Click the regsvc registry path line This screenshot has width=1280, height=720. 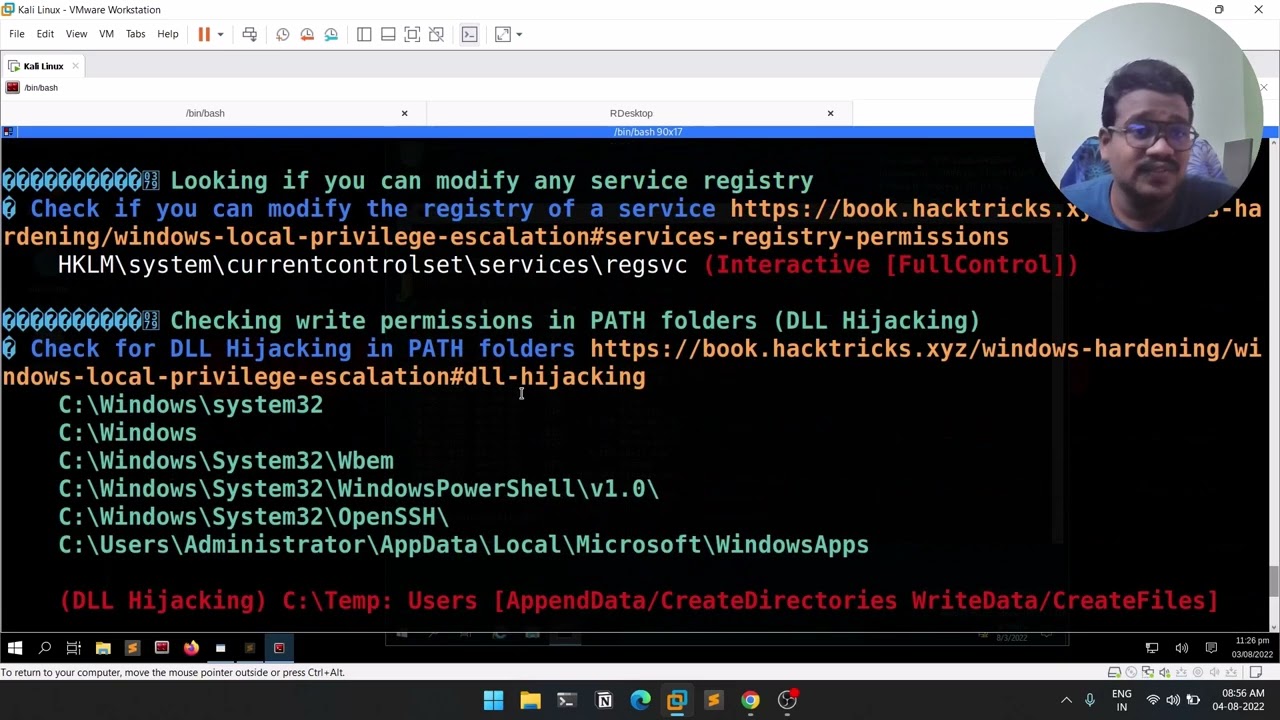[372, 264]
